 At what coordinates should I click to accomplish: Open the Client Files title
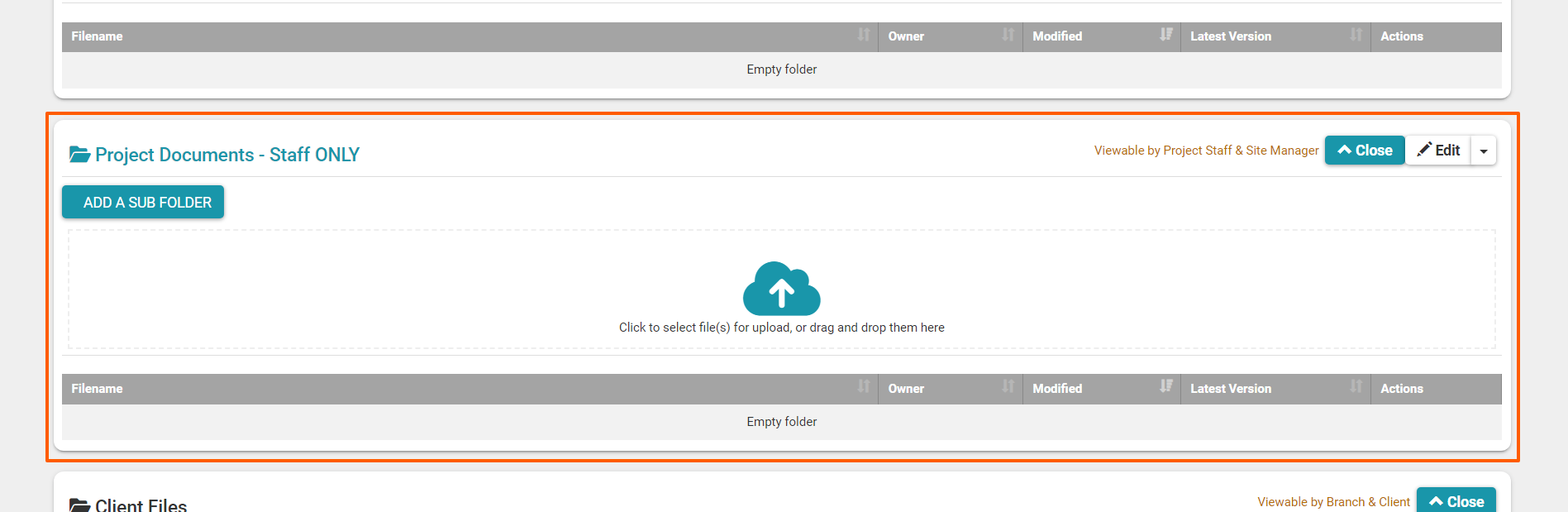[x=141, y=505]
